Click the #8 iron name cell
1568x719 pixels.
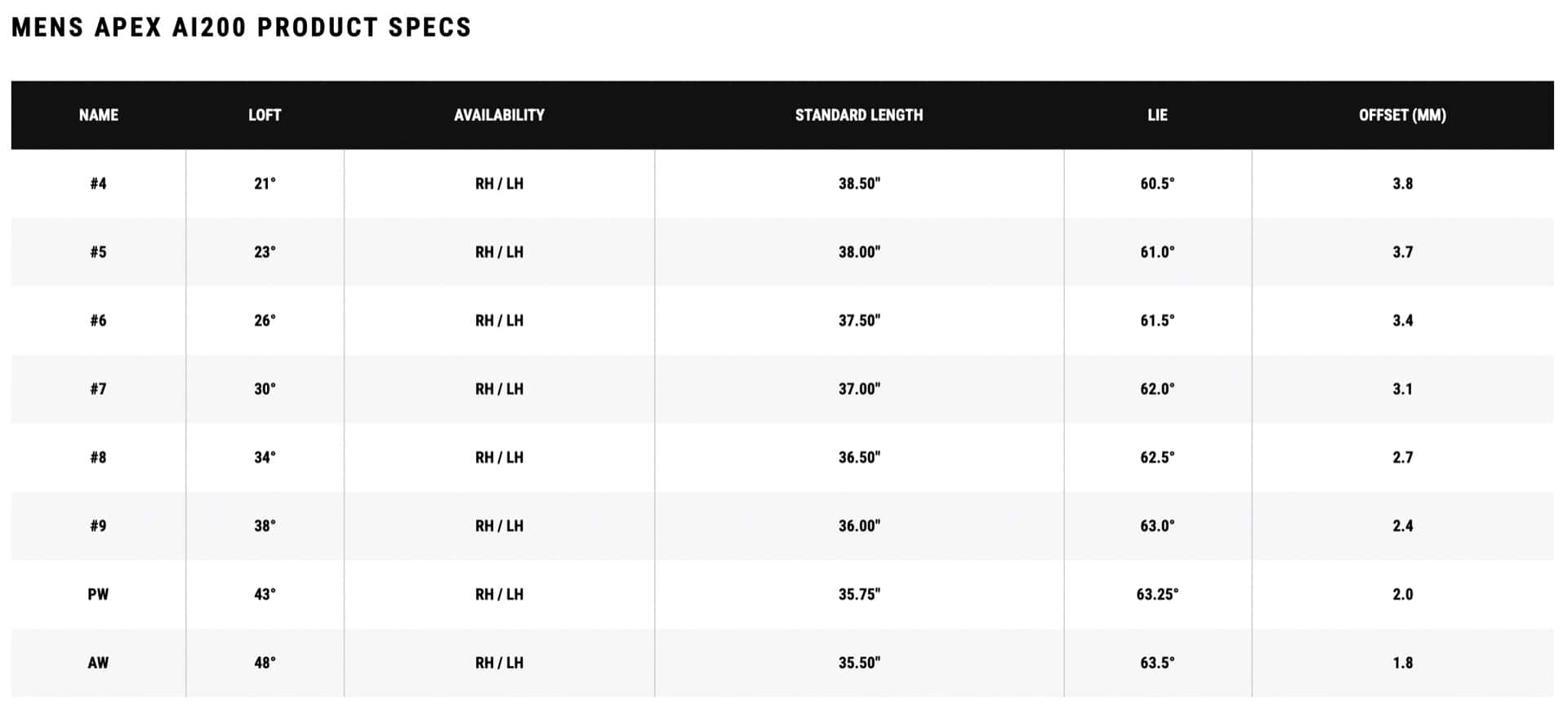(x=98, y=458)
